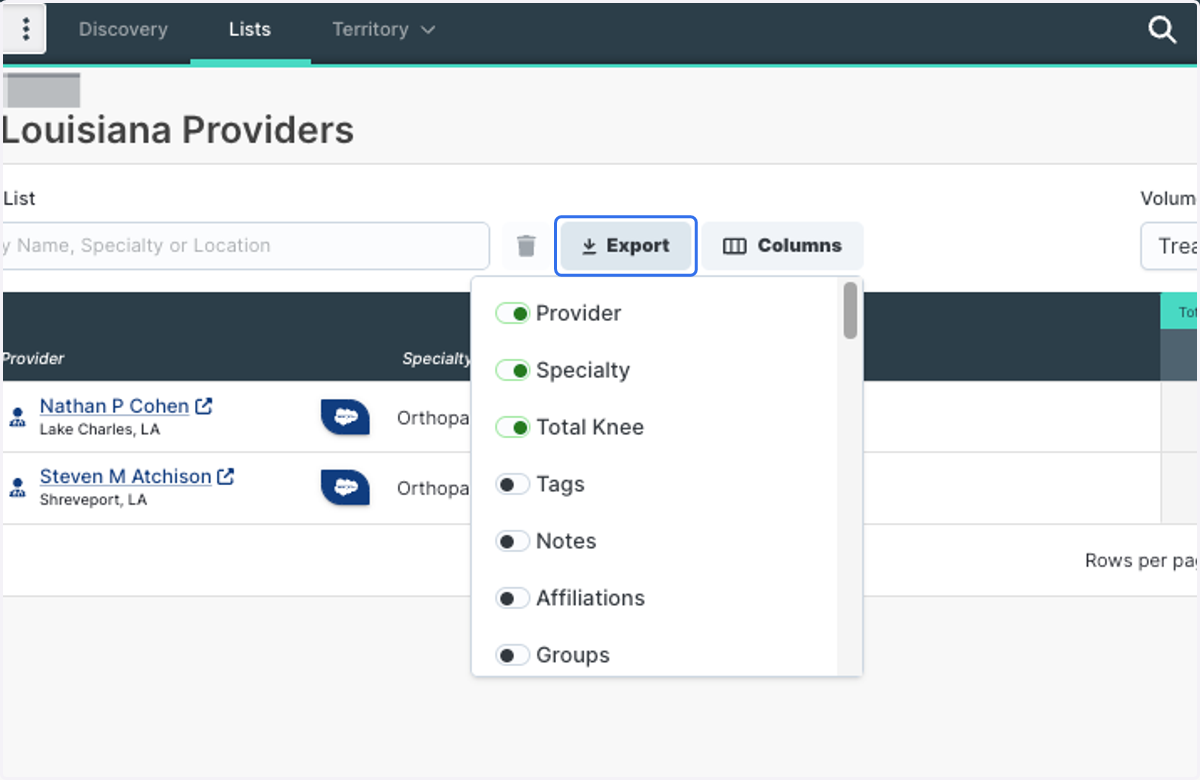
Task: Enable the Tags column
Action: coord(513,485)
